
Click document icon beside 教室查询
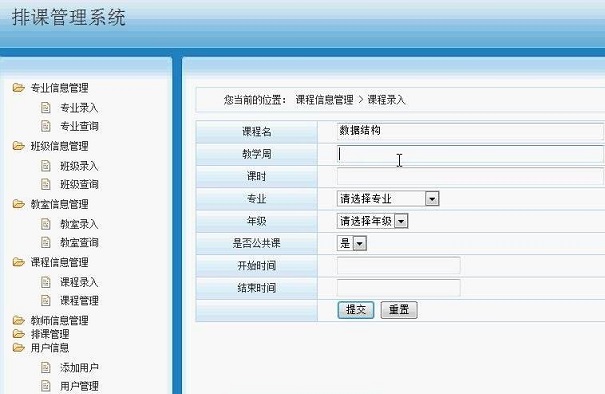(x=46, y=243)
